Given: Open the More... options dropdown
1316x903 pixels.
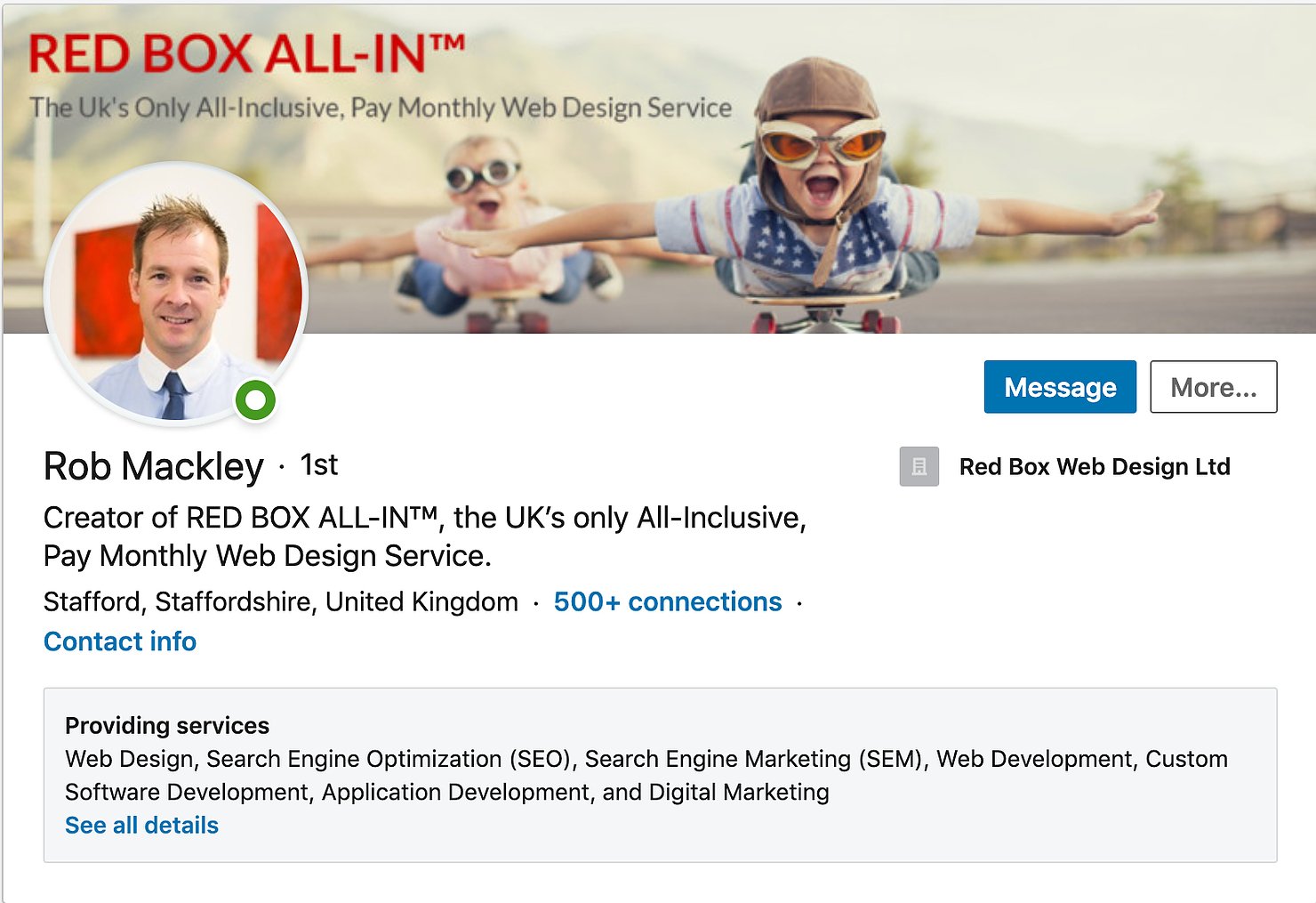Looking at the screenshot, I should pyautogui.click(x=1213, y=387).
